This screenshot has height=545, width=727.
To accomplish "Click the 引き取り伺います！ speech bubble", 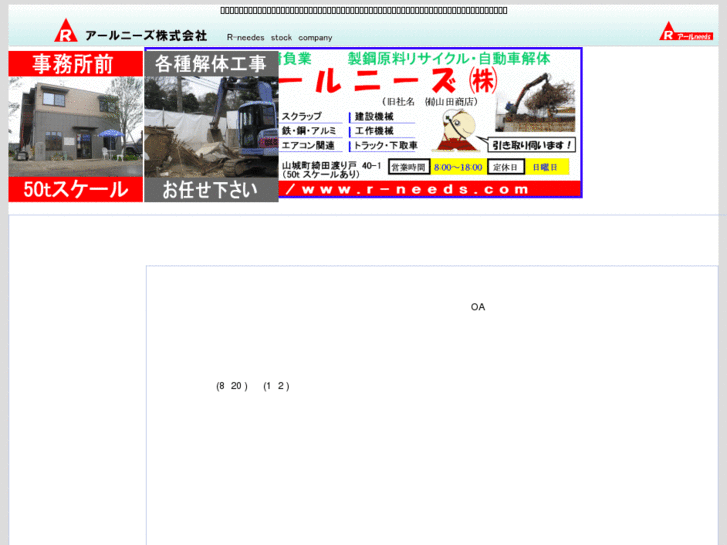I will (x=531, y=145).
